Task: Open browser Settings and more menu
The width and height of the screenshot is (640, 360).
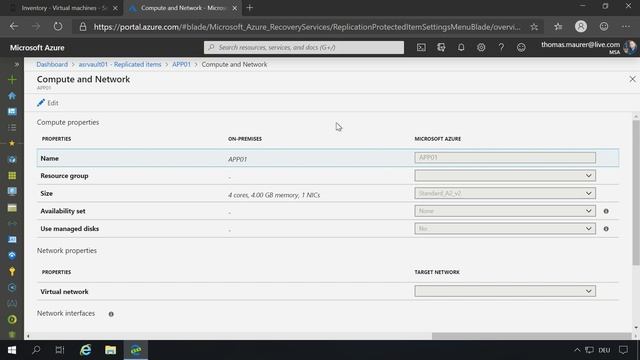Action: pos(626,27)
